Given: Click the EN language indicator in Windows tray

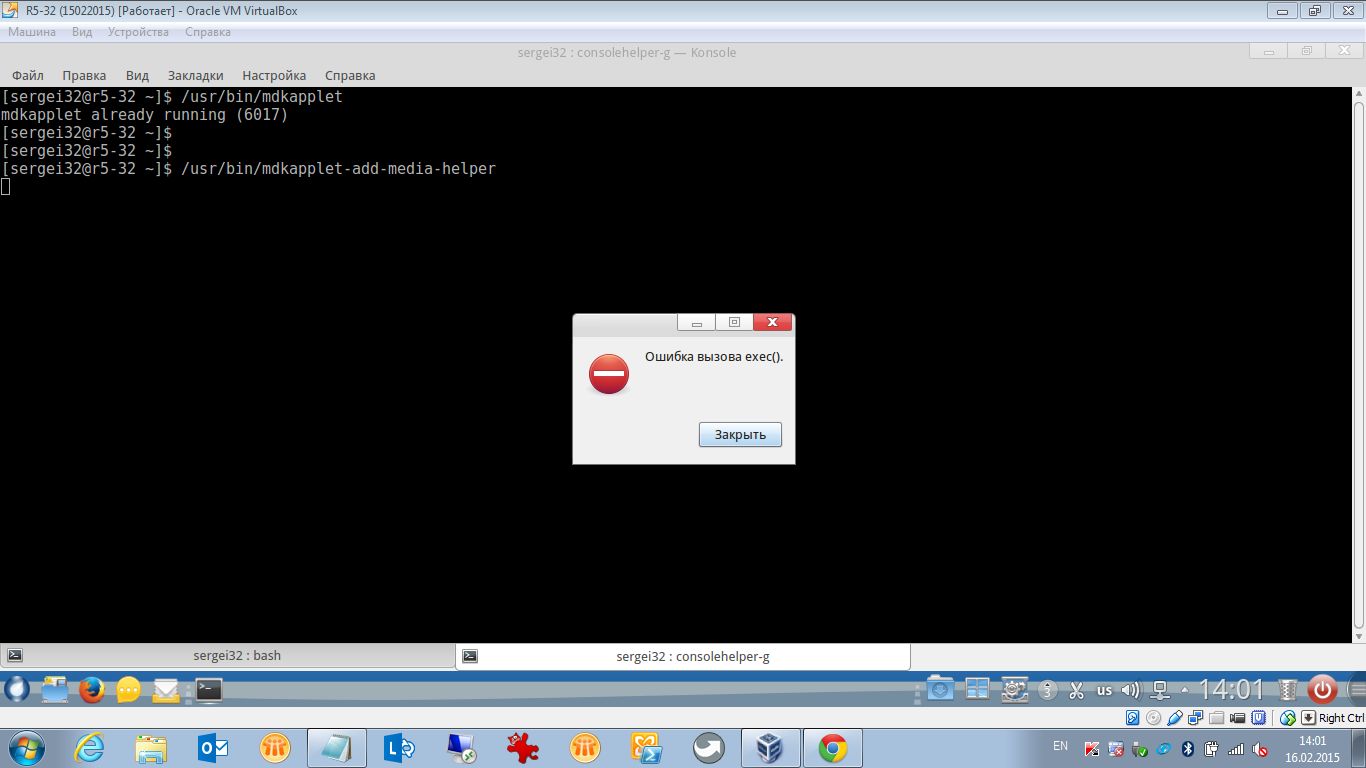Looking at the screenshot, I should tap(1060, 746).
